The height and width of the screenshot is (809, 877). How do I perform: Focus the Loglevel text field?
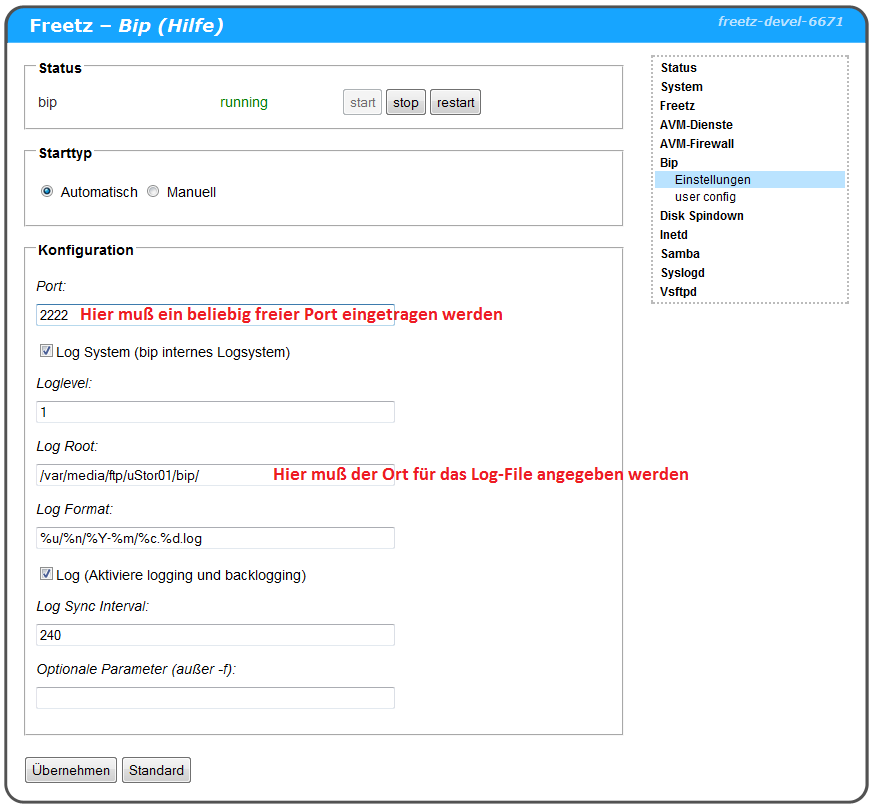coord(215,412)
